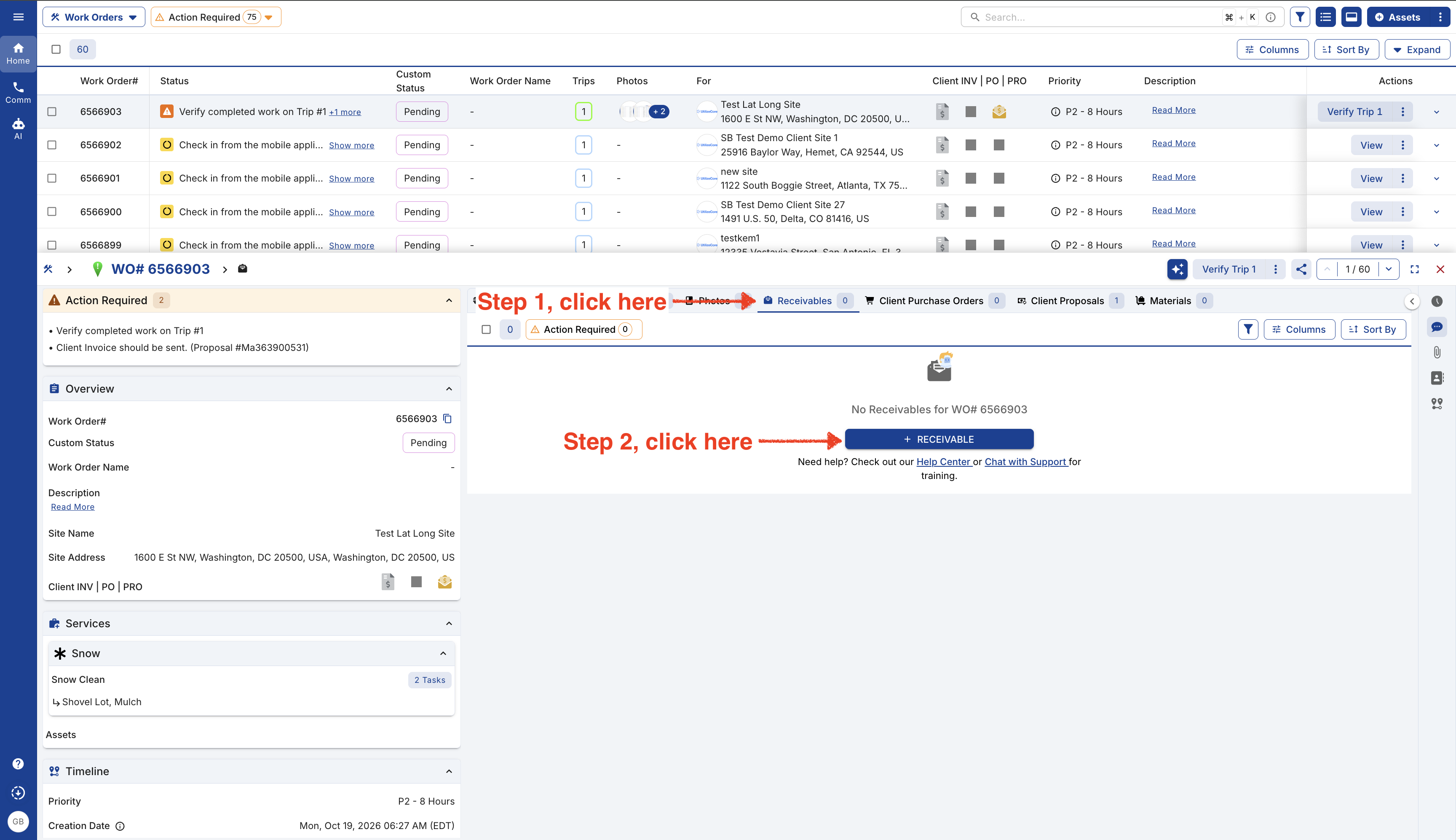
Task: Click the proposal icon in row 6566903
Action: (999, 111)
